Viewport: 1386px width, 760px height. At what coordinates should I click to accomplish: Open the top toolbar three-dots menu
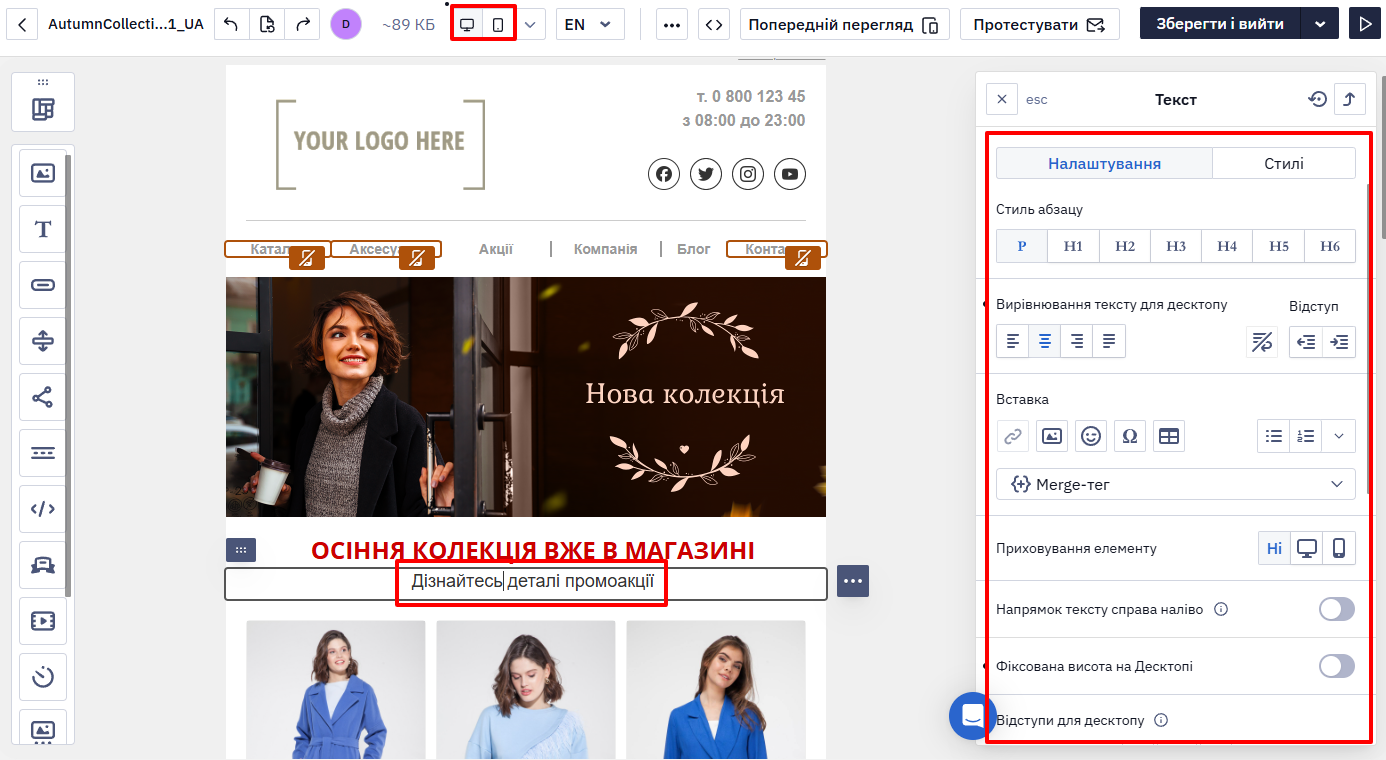tap(672, 24)
